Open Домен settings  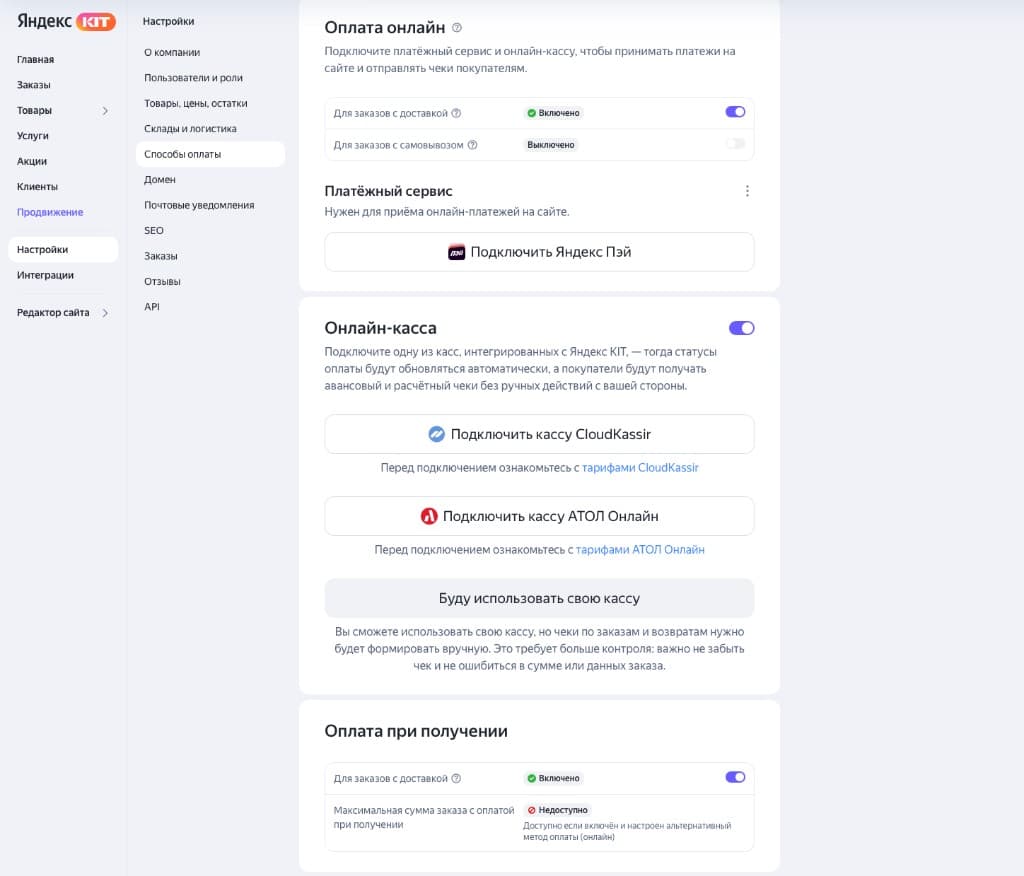[159, 180]
